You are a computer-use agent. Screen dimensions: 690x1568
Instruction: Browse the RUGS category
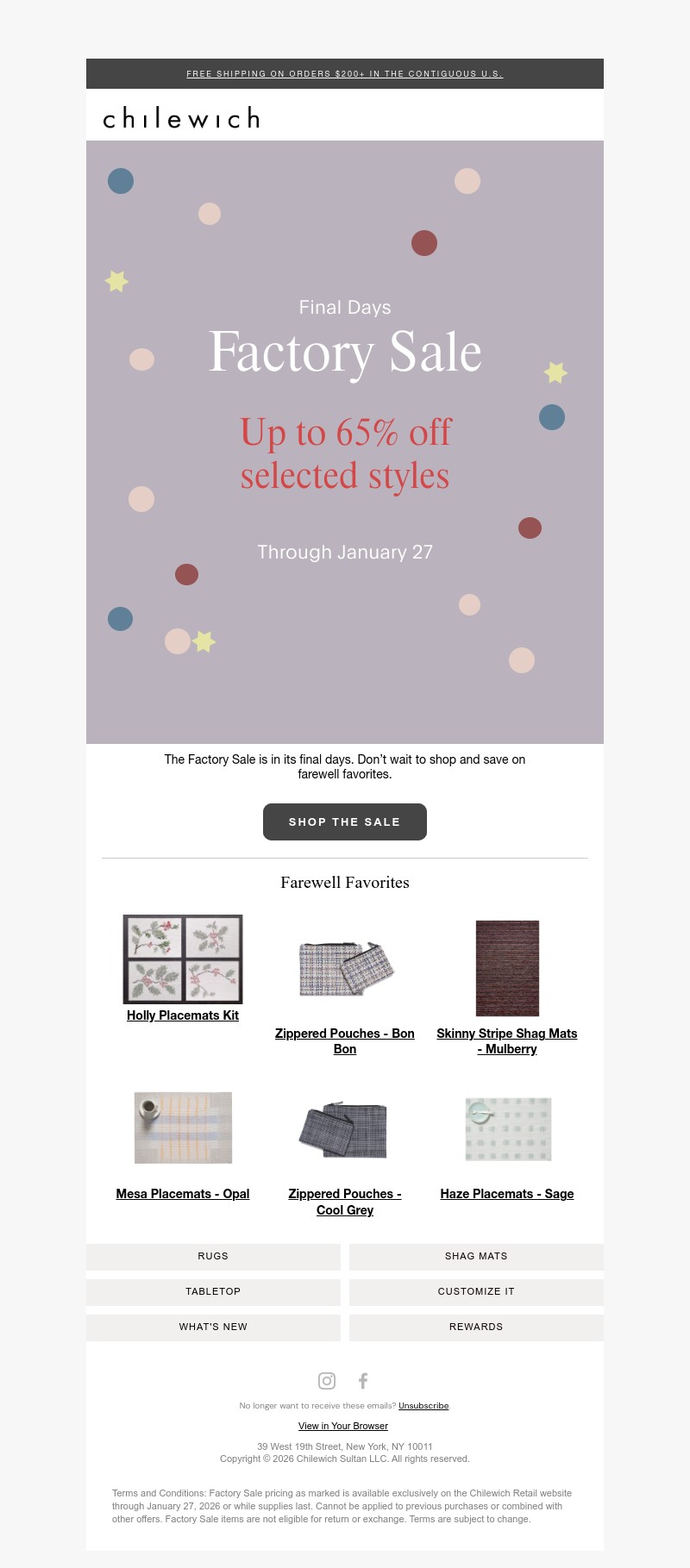pos(213,1256)
